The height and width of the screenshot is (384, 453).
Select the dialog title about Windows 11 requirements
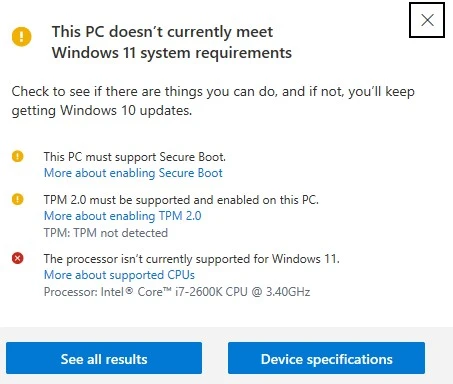172,42
